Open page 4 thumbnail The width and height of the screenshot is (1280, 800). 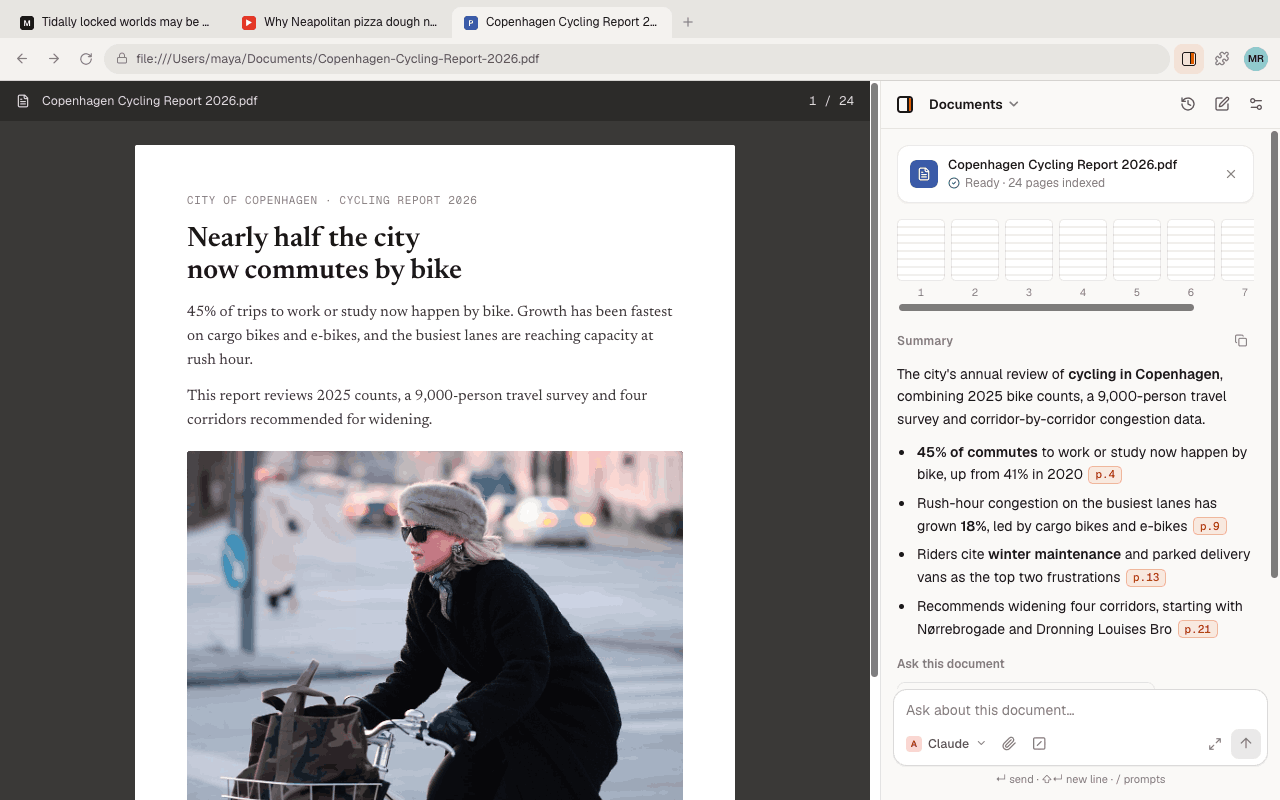point(1083,250)
